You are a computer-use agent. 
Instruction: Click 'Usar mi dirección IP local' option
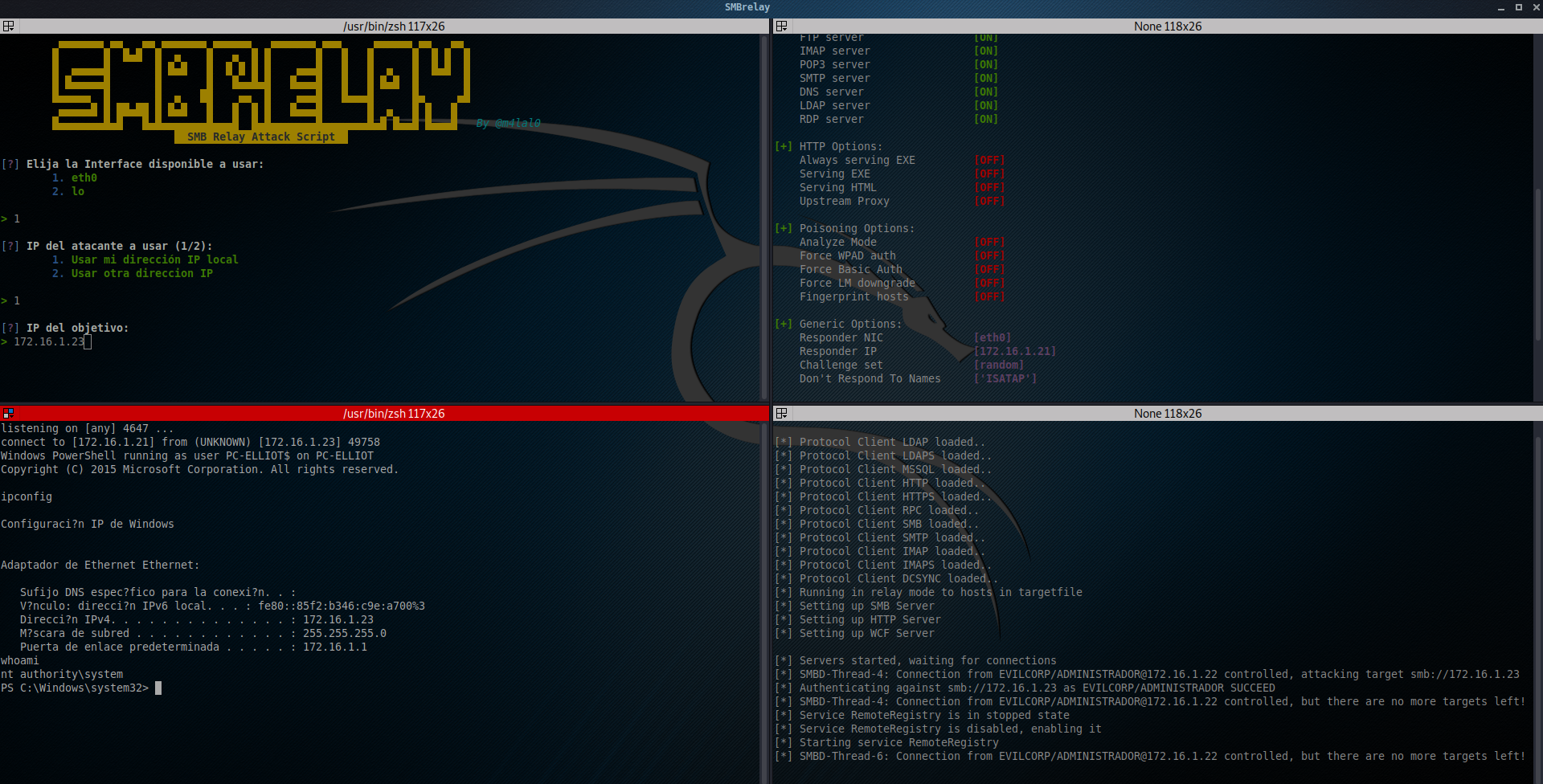click(x=155, y=260)
